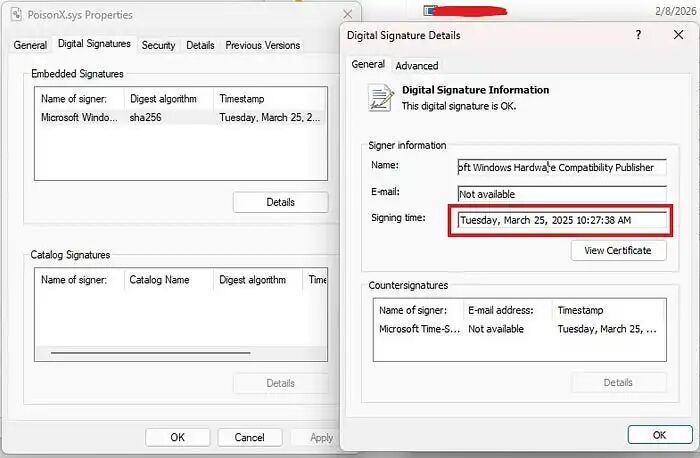Open the Details tab in Properties window
This screenshot has width=700, height=458.
[200, 45]
